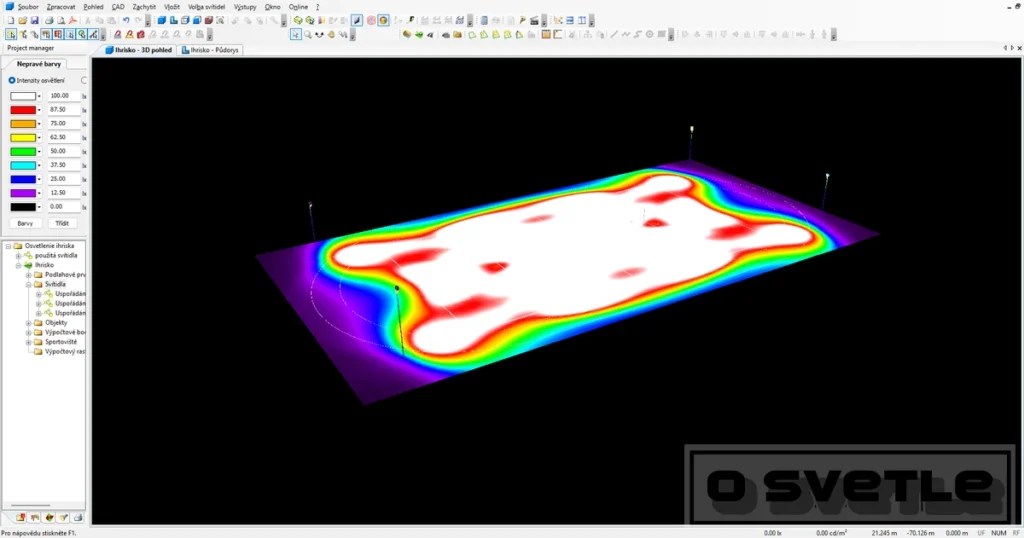1024x538 pixels.
Task: Open the Soubor menu
Action: [27, 7]
